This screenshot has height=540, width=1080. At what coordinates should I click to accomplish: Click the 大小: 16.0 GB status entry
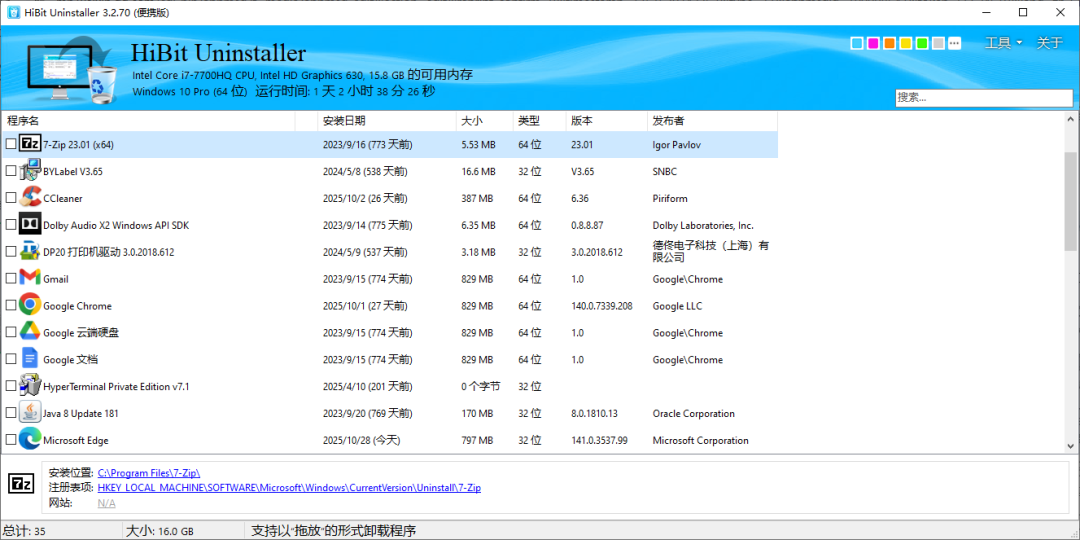point(160,531)
